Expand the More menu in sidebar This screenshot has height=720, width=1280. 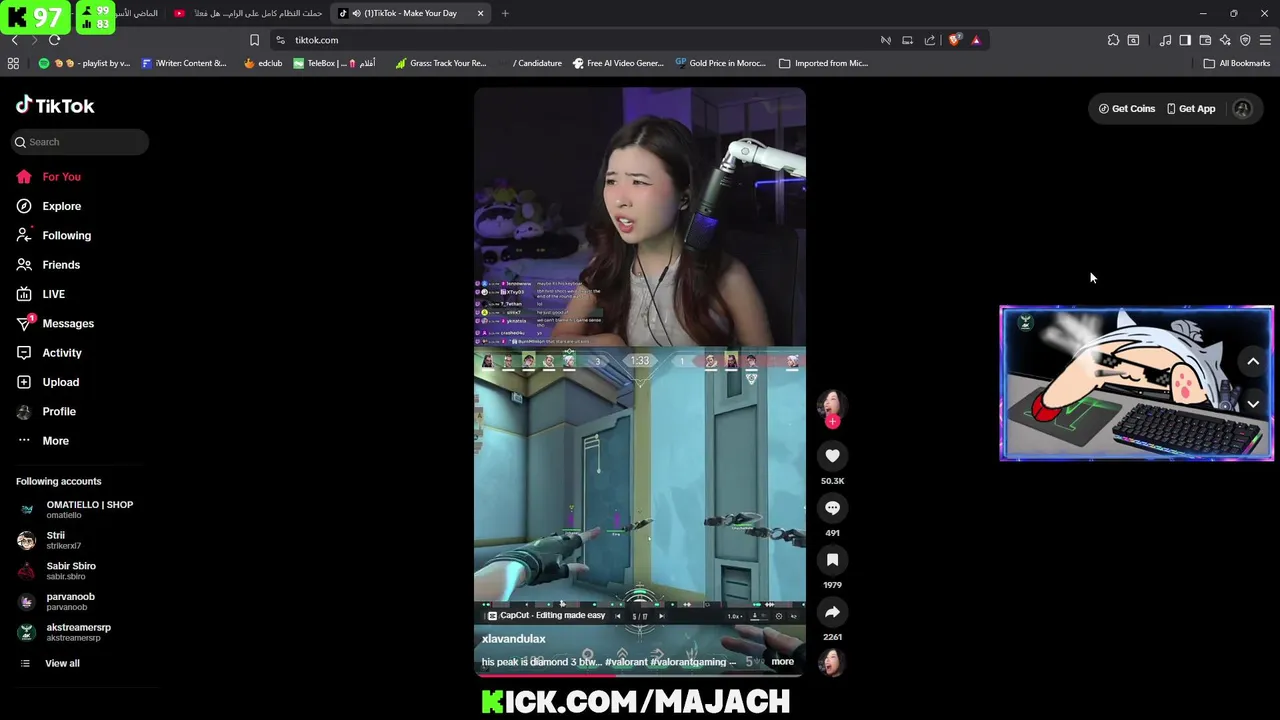tap(42, 441)
